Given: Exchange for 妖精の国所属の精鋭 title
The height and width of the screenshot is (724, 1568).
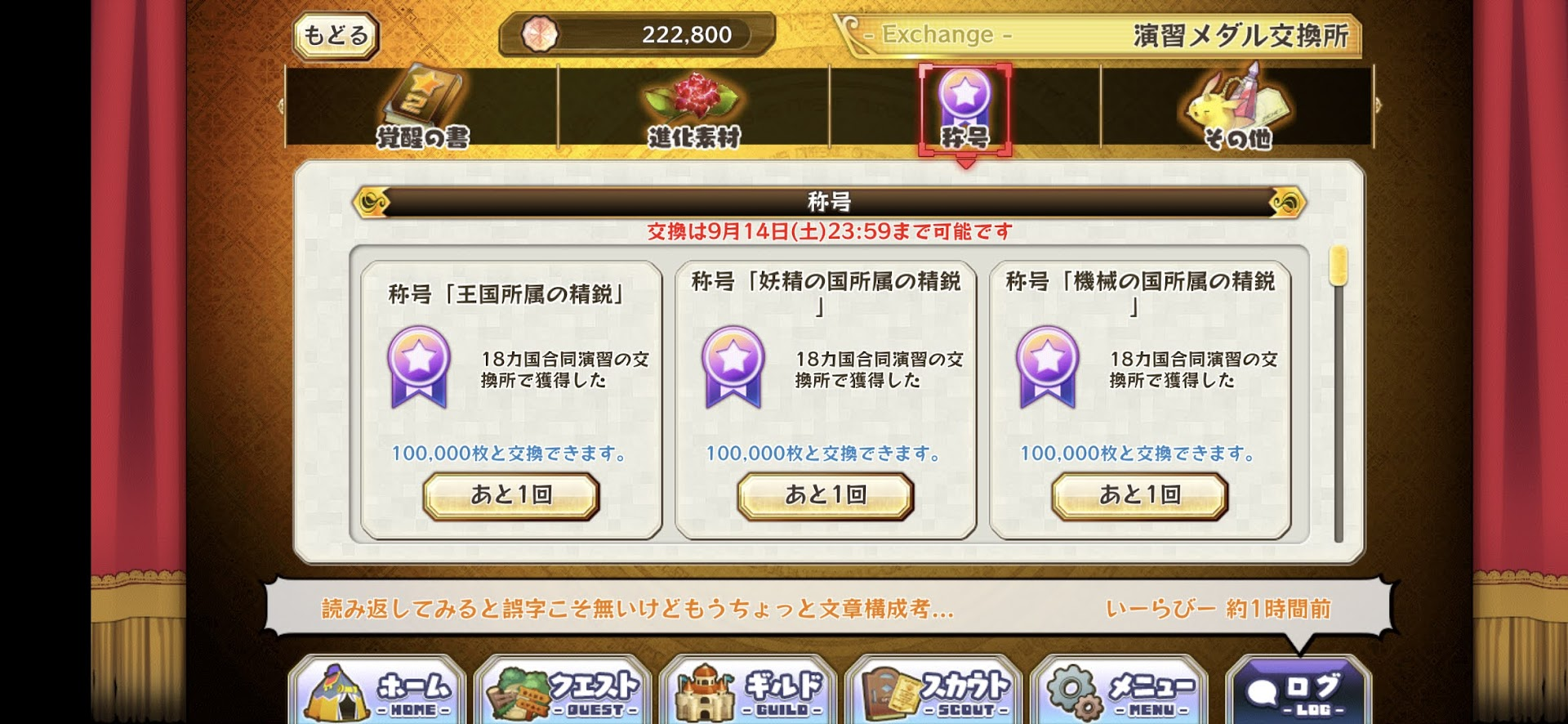Looking at the screenshot, I should click(x=826, y=496).
